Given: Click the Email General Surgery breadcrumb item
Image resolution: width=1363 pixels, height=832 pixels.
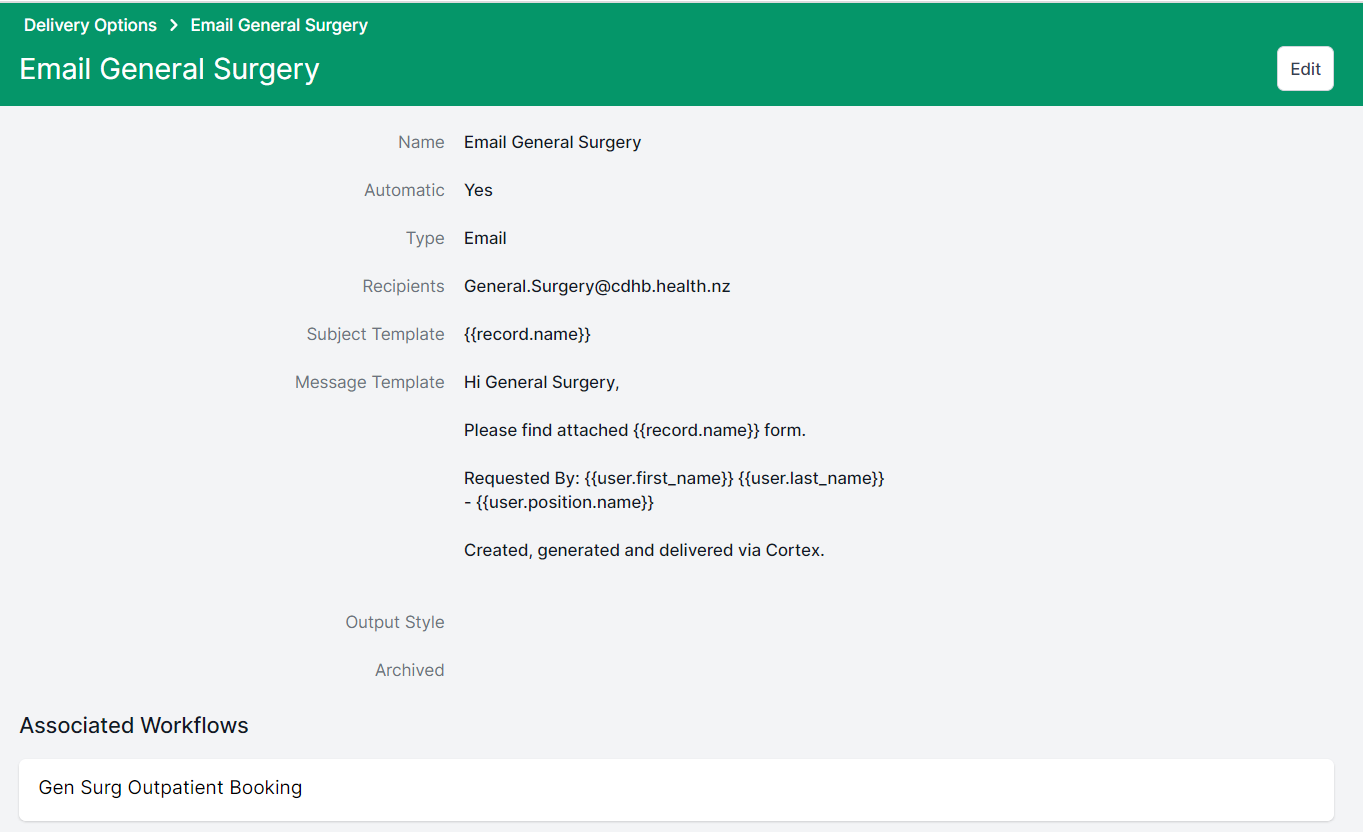Looking at the screenshot, I should (279, 25).
